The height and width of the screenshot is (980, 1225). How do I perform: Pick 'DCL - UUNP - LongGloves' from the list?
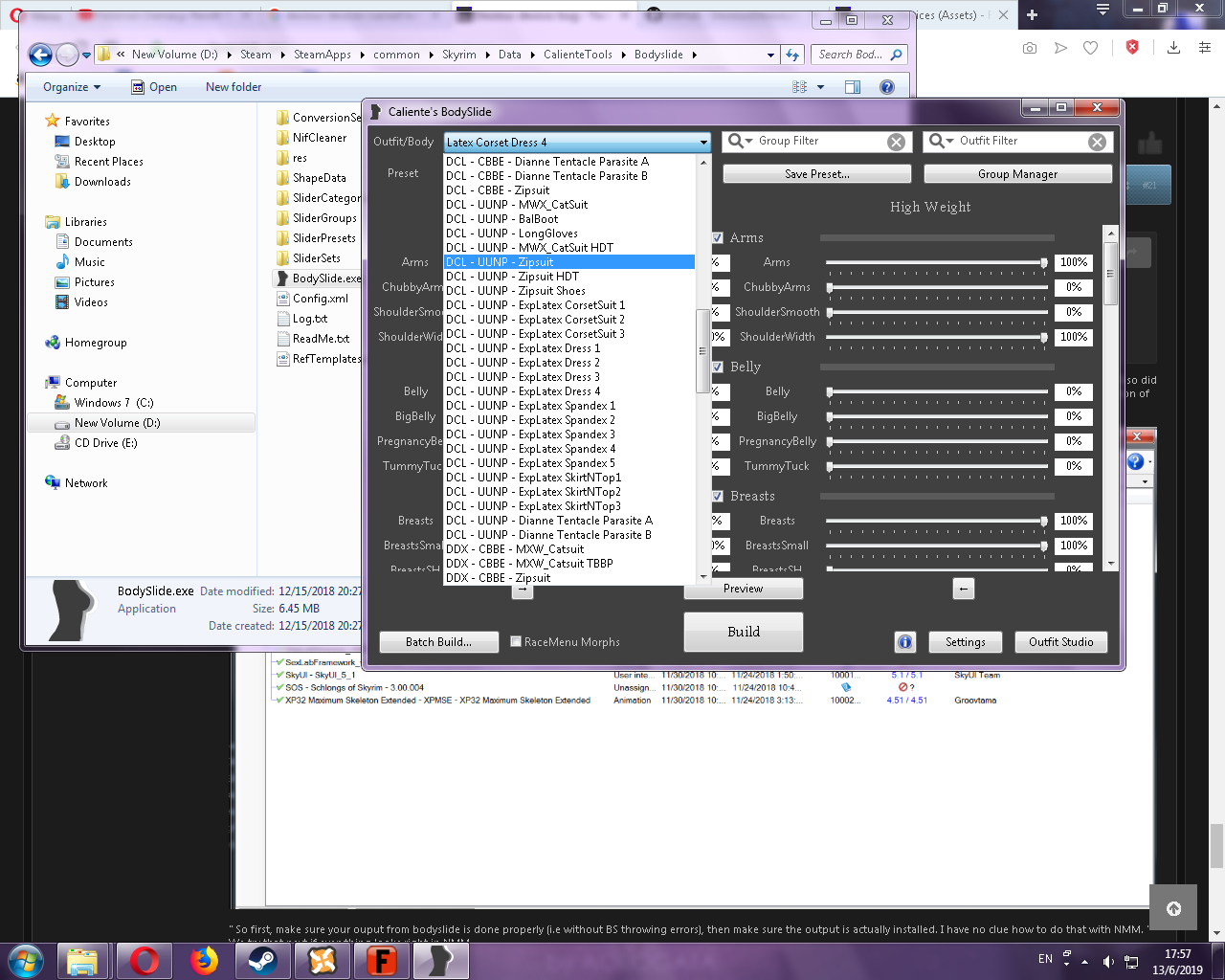(569, 234)
